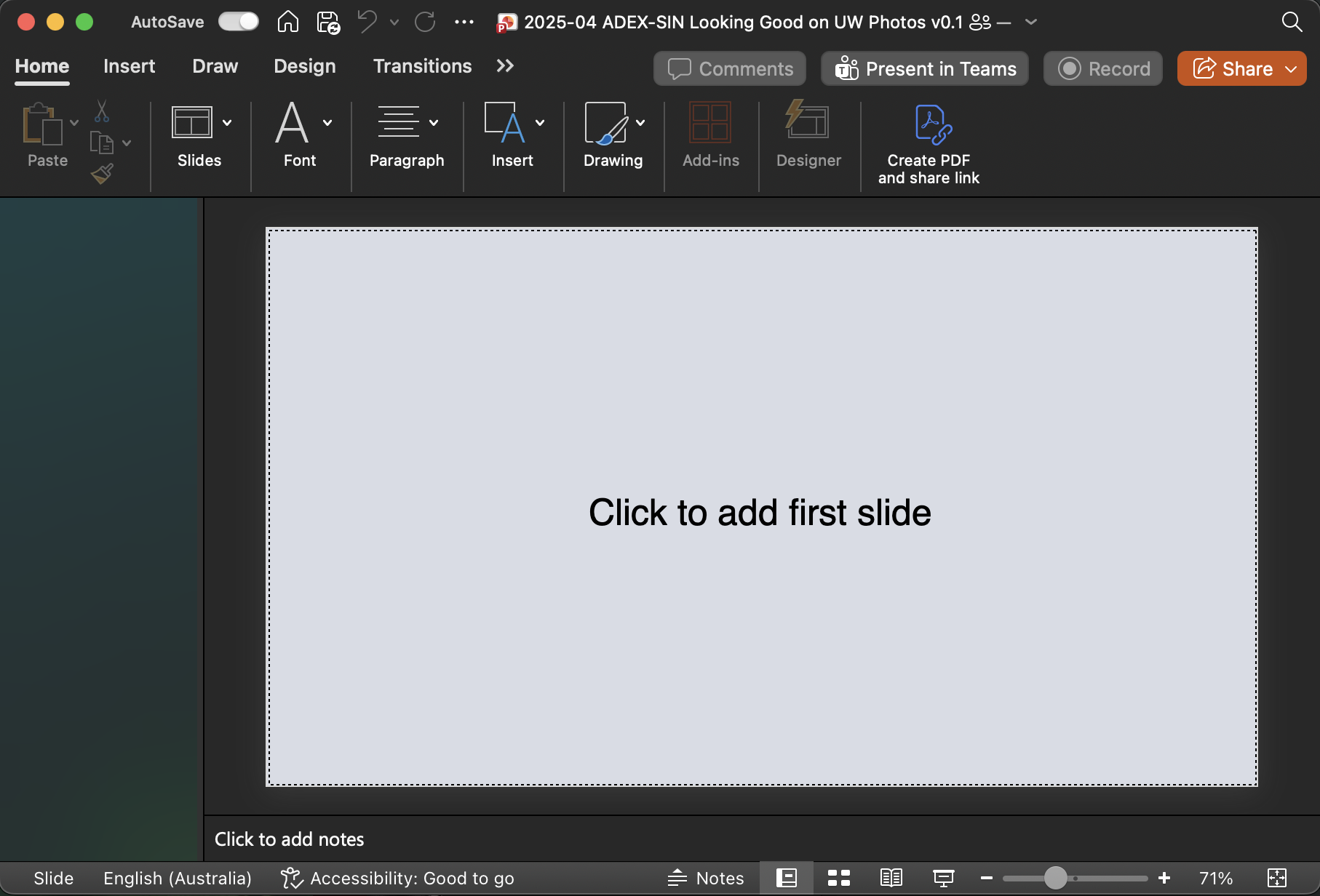Switch to Slide Sorter view
This screenshot has height=896, width=1320.
838,878
